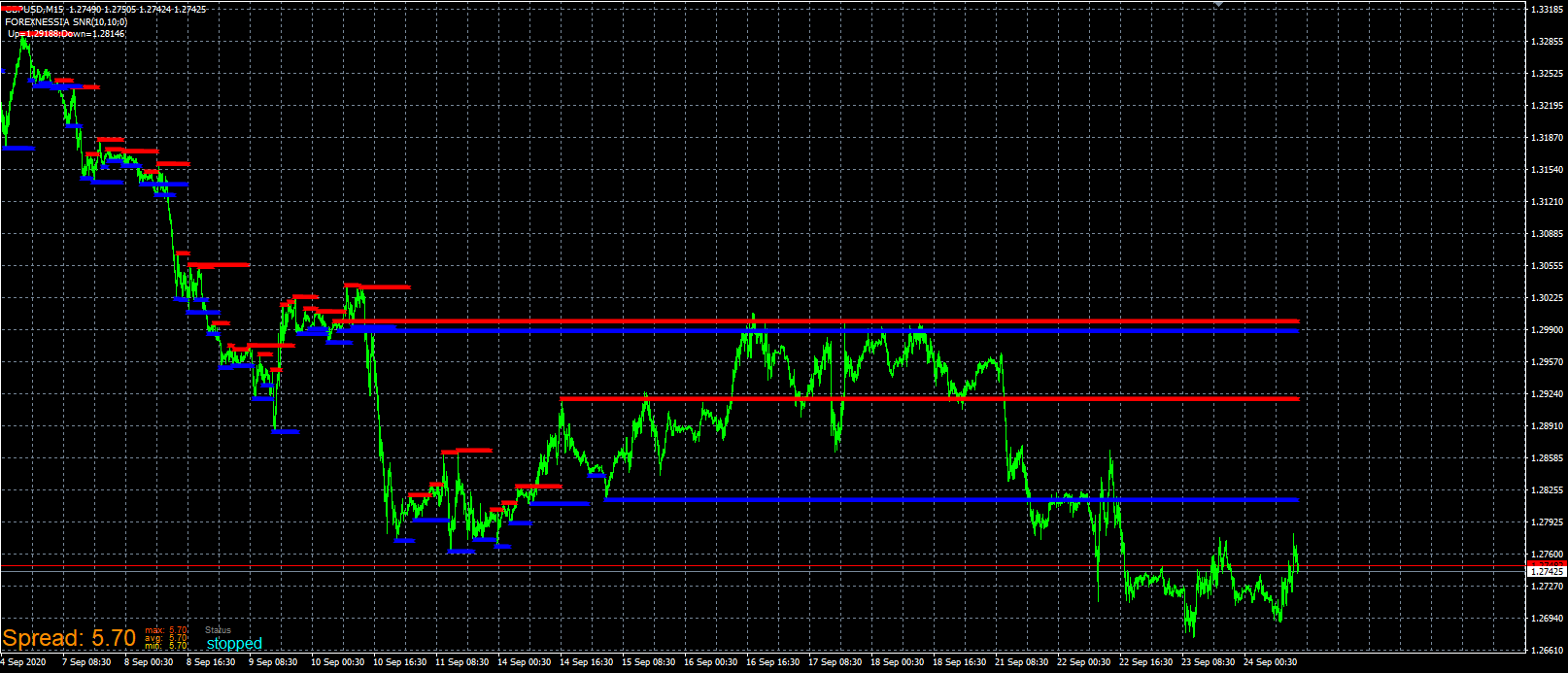Click the 1.30225 price scale label
The width and height of the screenshot is (1568, 673).
1547,298
